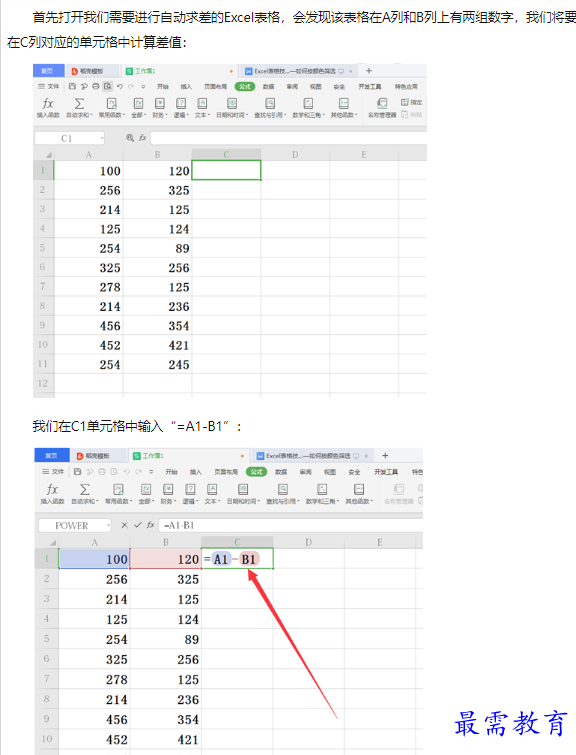The width and height of the screenshot is (576, 755).
Task: Switch to 页面布局 ribbon tab in first screenshot
Action: click(x=215, y=87)
